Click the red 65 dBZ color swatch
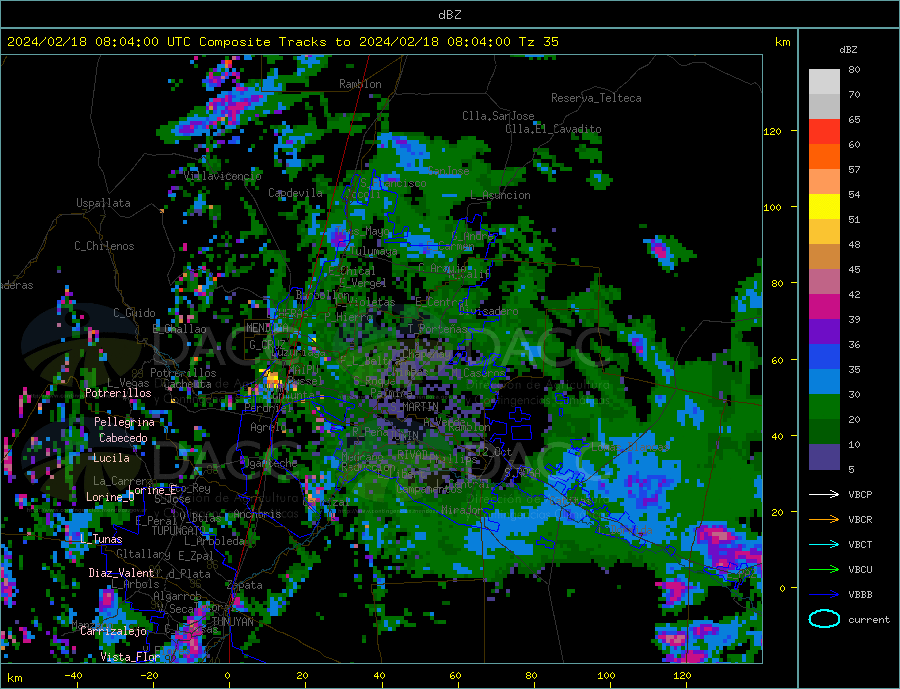 (x=824, y=131)
